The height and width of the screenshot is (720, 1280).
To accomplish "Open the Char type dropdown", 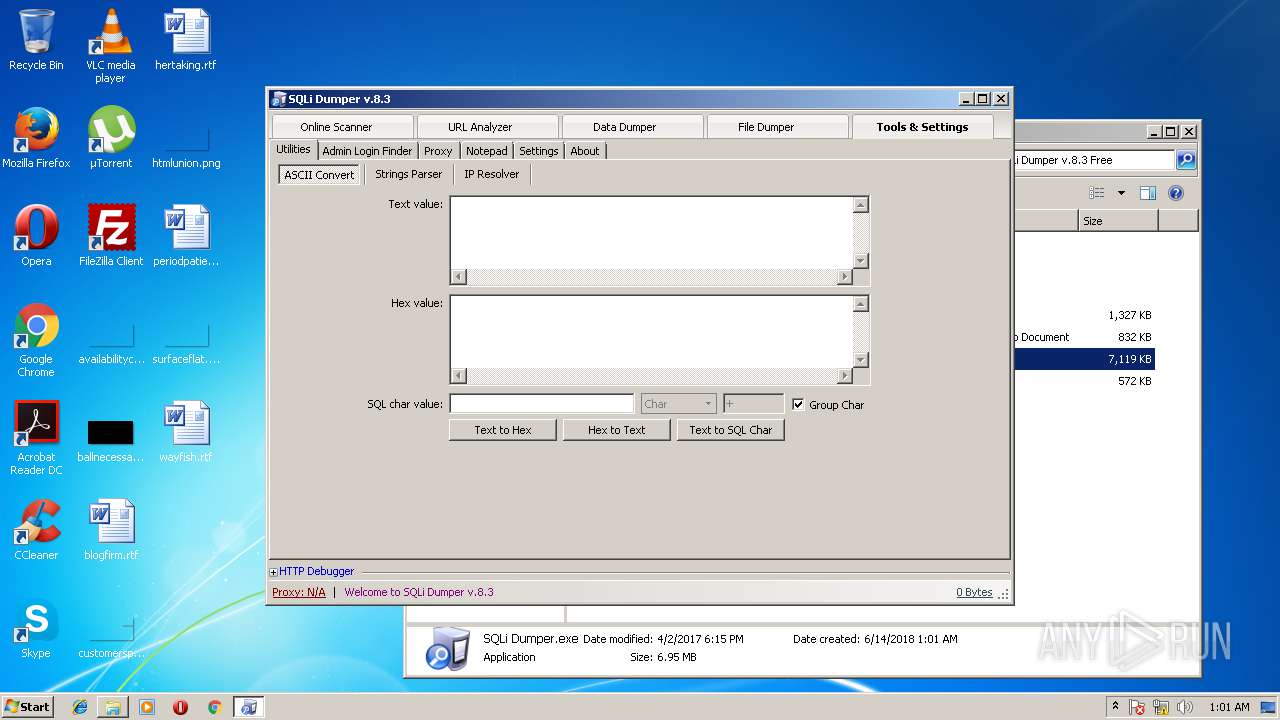I will pos(679,404).
